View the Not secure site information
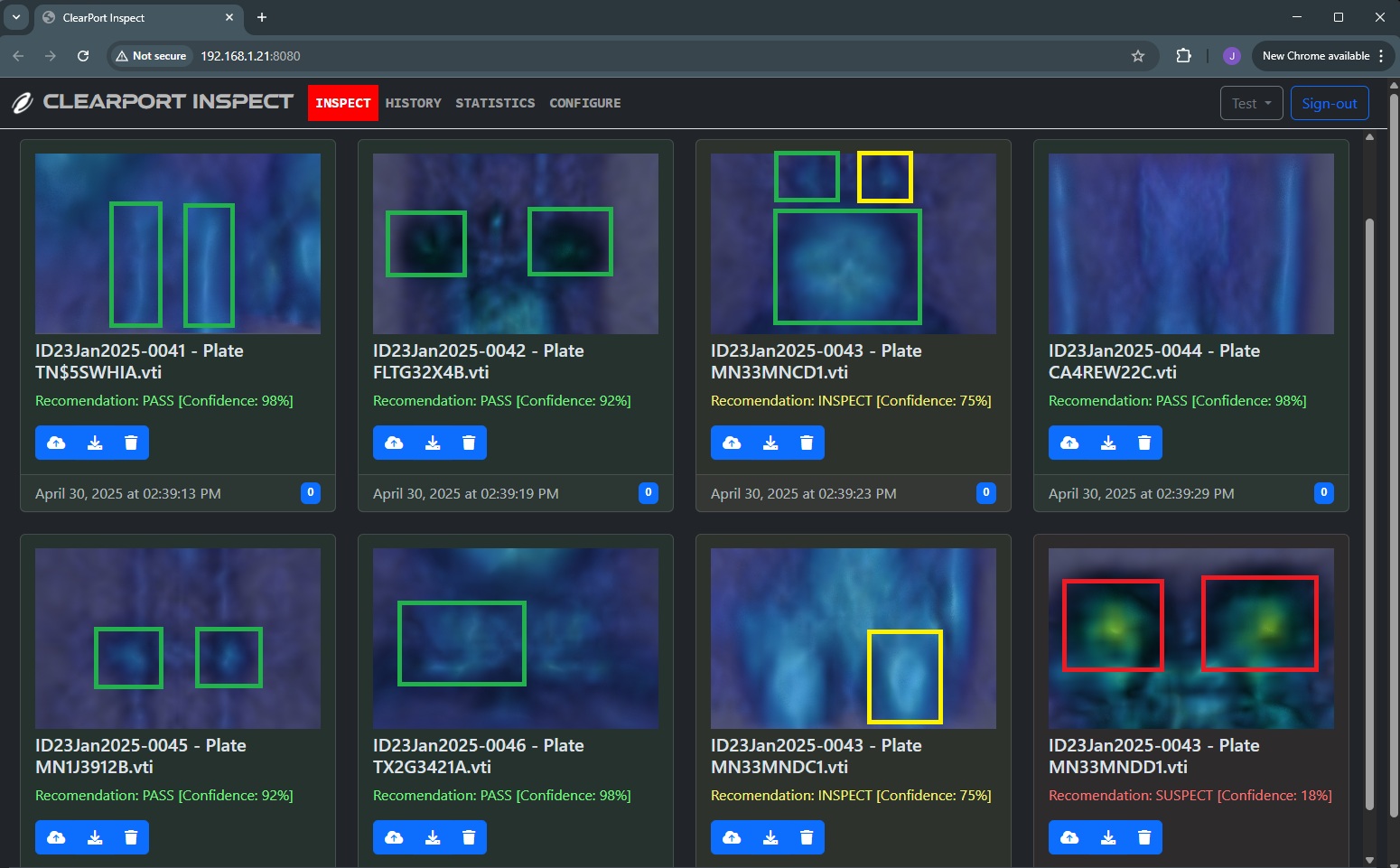This screenshot has width=1400, height=868. click(152, 56)
